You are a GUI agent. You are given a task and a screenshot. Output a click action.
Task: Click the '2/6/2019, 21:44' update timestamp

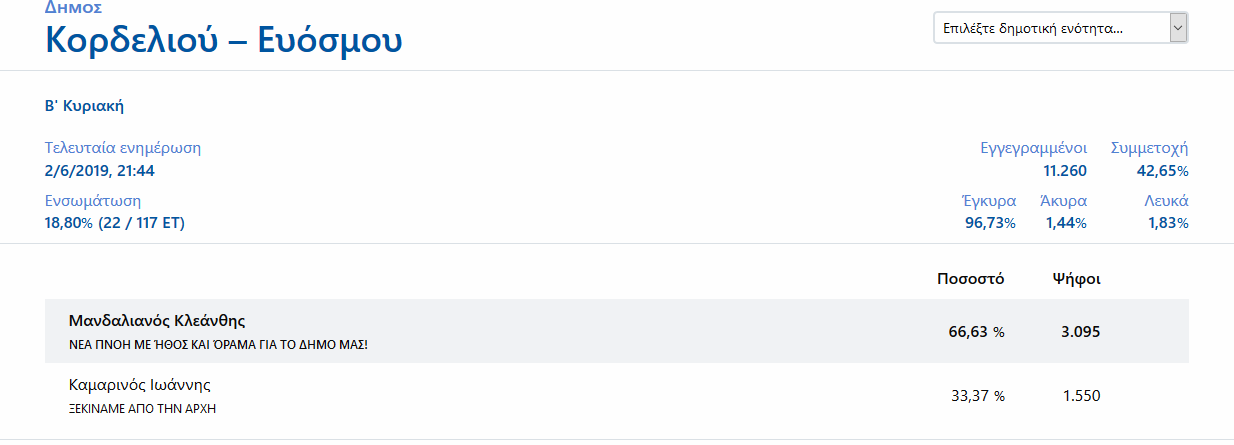[x=100, y=171]
